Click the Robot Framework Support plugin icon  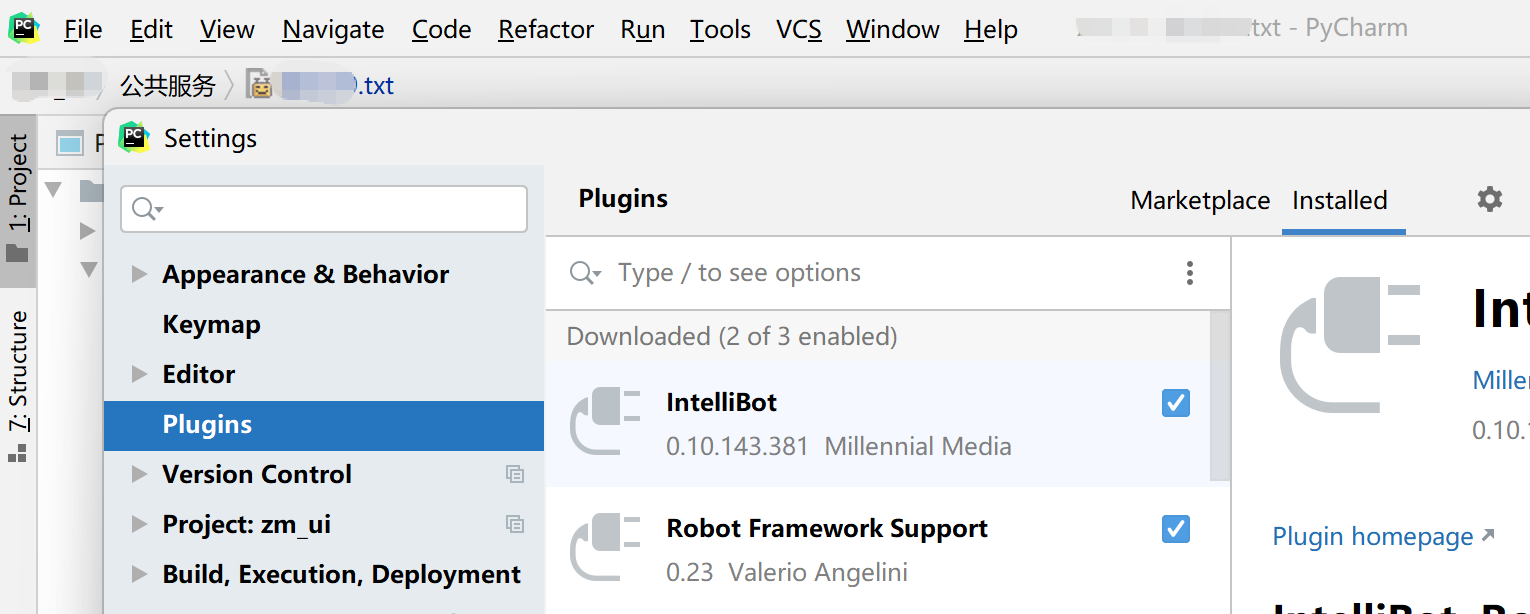click(605, 548)
